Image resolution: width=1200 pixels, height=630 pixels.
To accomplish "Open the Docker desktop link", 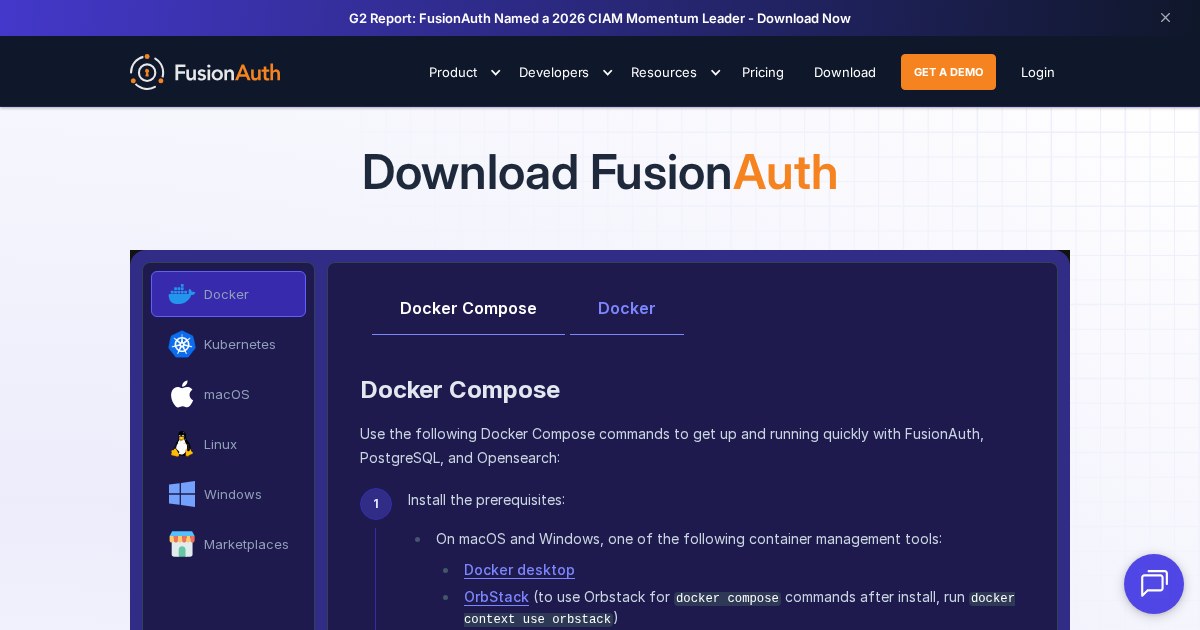I will [x=519, y=570].
